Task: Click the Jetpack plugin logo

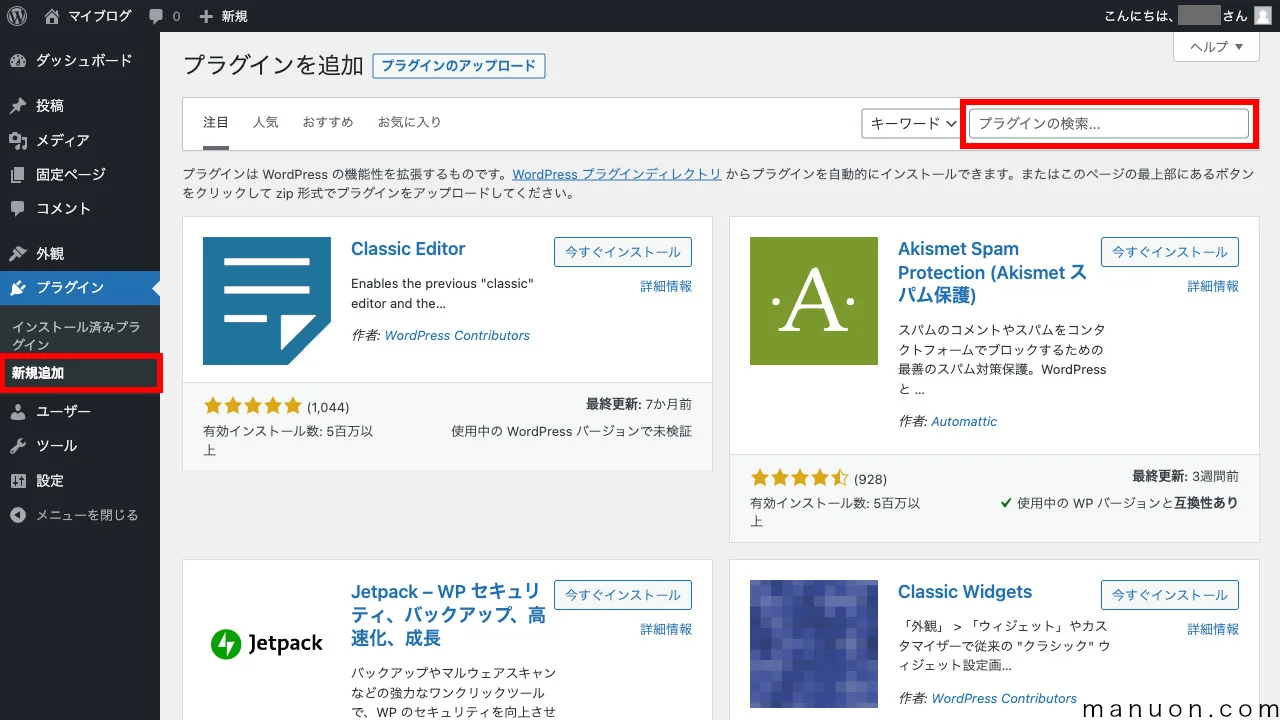Action: pyautogui.click(x=267, y=644)
